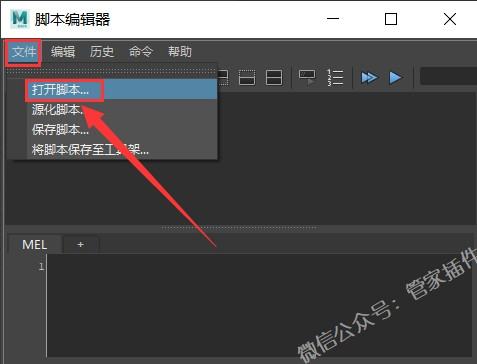477x364 pixels.
Task: Open the 帮助 menu
Action: (180, 52)
